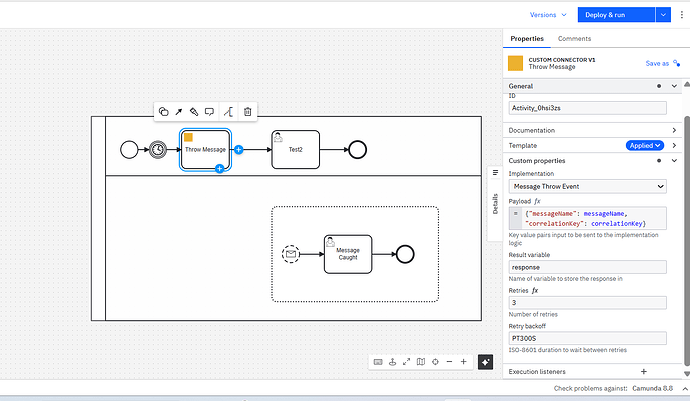690x401 pixels.
Task: Click the change element icon in context pad
Action: pyautogui.click(x=163, y=112)
